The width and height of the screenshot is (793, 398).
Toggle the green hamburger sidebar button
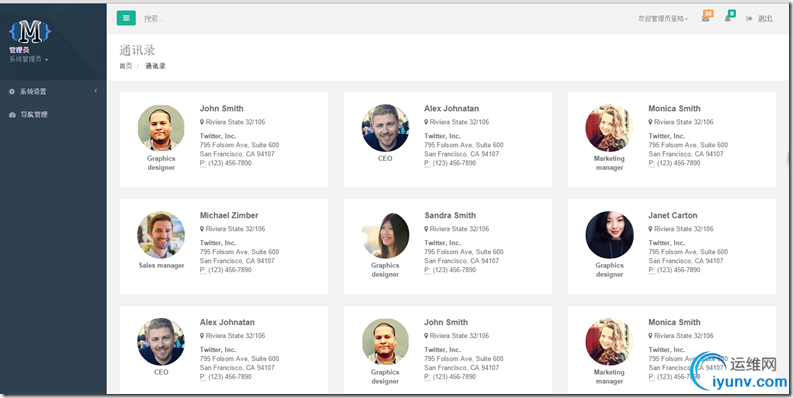pos(126,18)
